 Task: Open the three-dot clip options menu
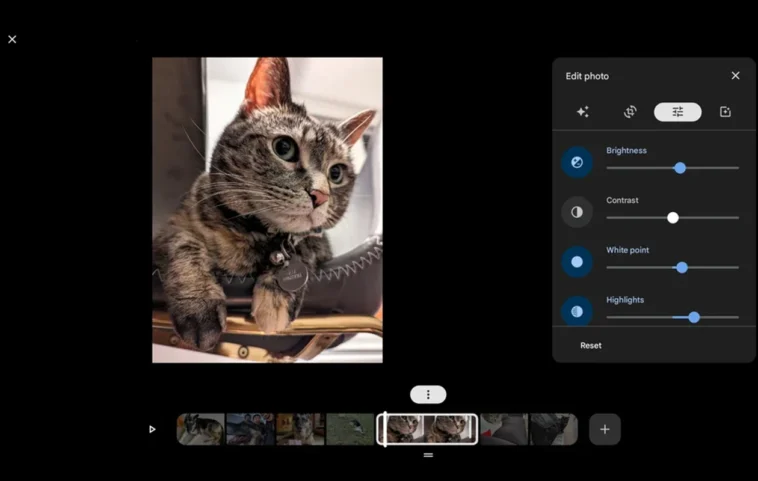(428, 394)
